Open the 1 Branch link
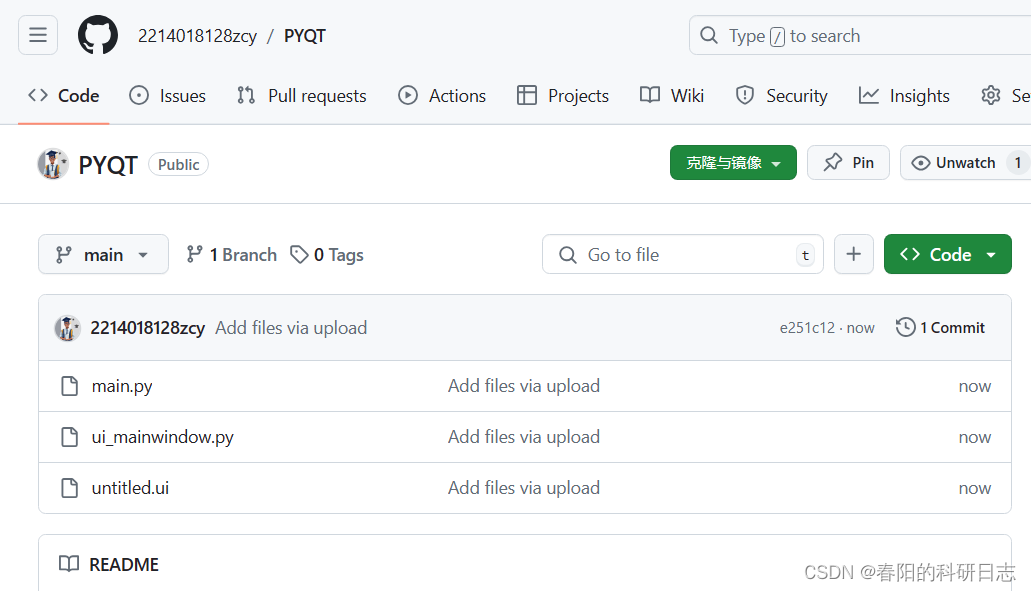The height and width of the screenshot is (591, 1031). pos(231,254)
